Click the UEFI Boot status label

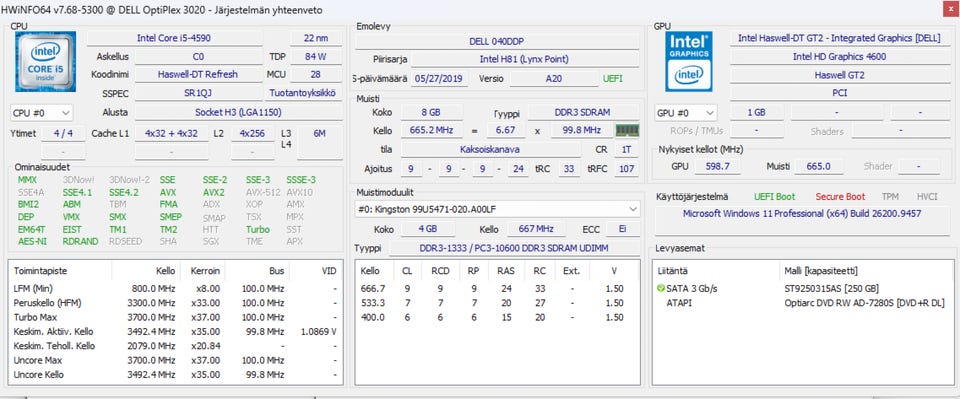(x=774, y=196)
